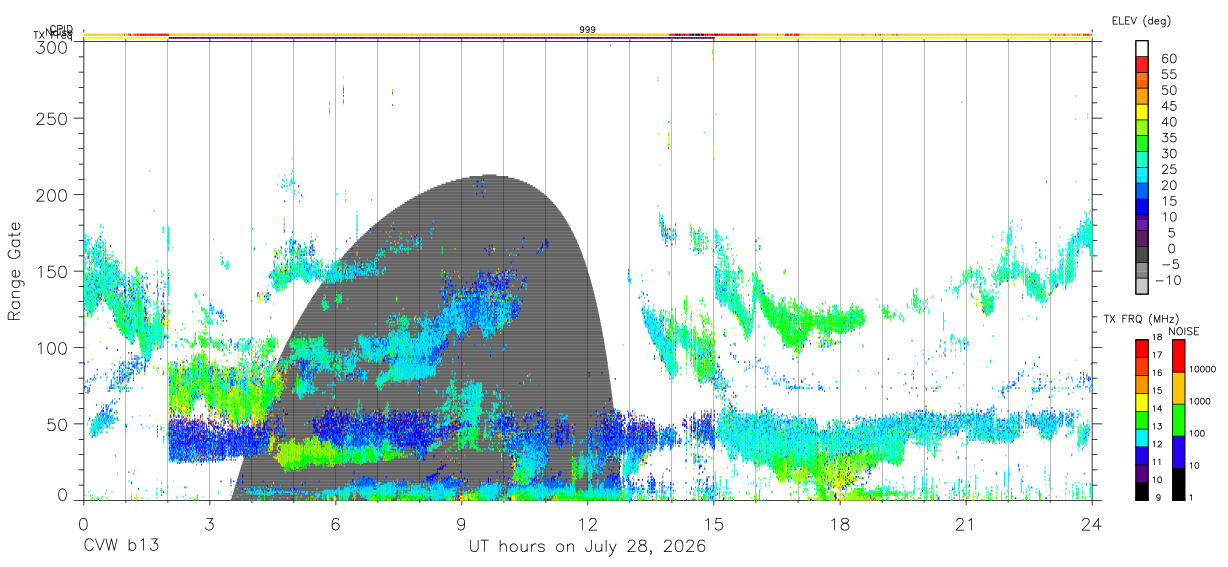1228x567 pixels.
Task: Click the '25' tick on the ELEV scale
Action: click(x=1167, y=169)
